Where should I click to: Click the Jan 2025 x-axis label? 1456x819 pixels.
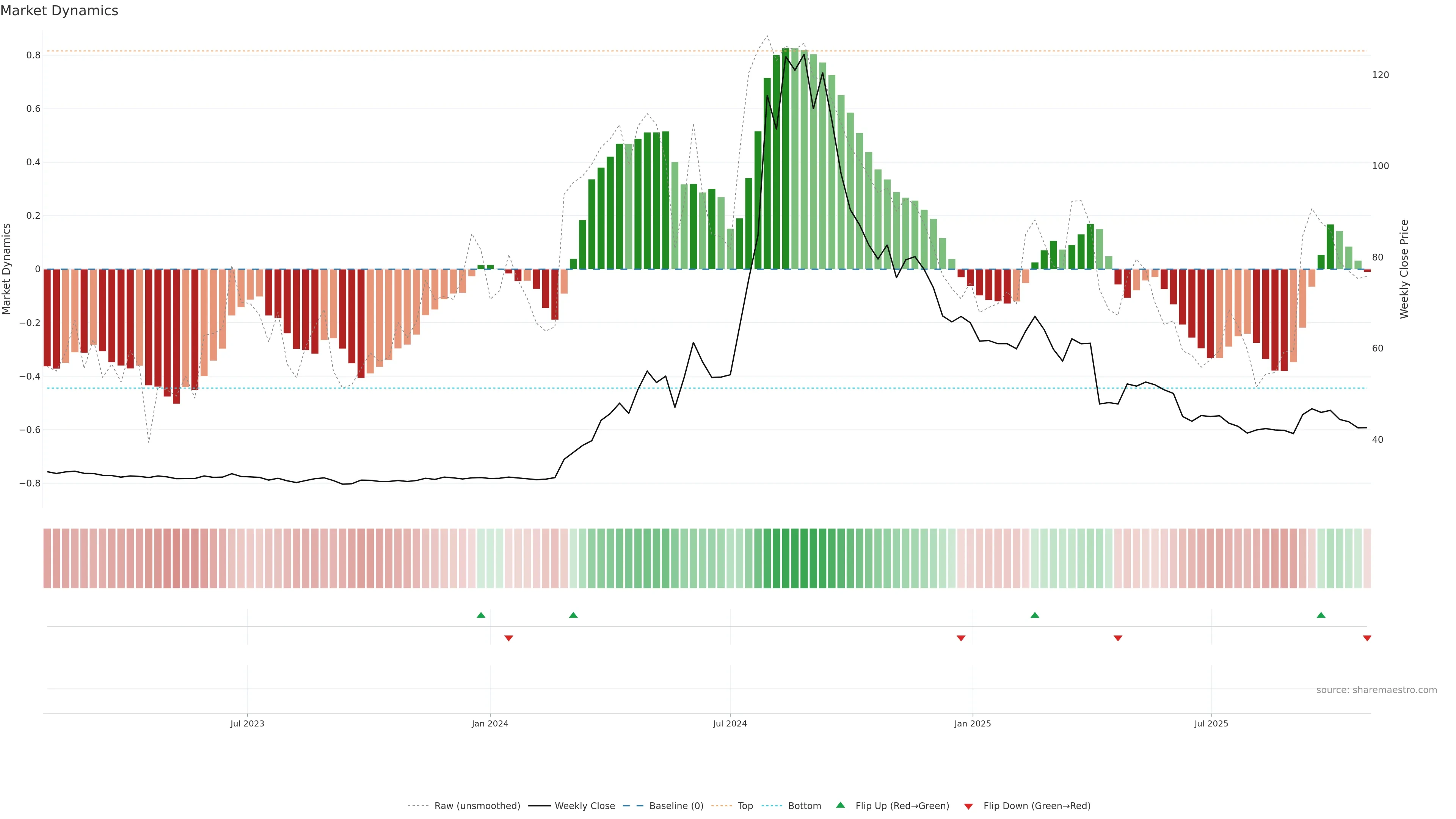click(x=972, y=723)
